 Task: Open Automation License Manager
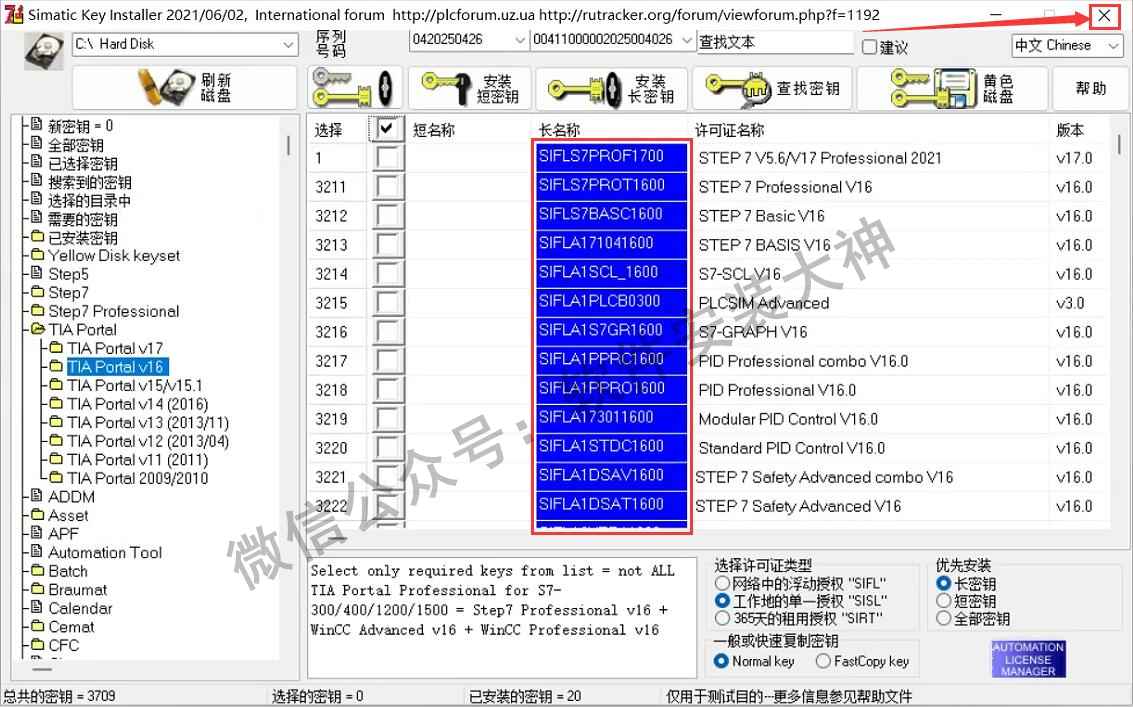[x=1028, y=659]
